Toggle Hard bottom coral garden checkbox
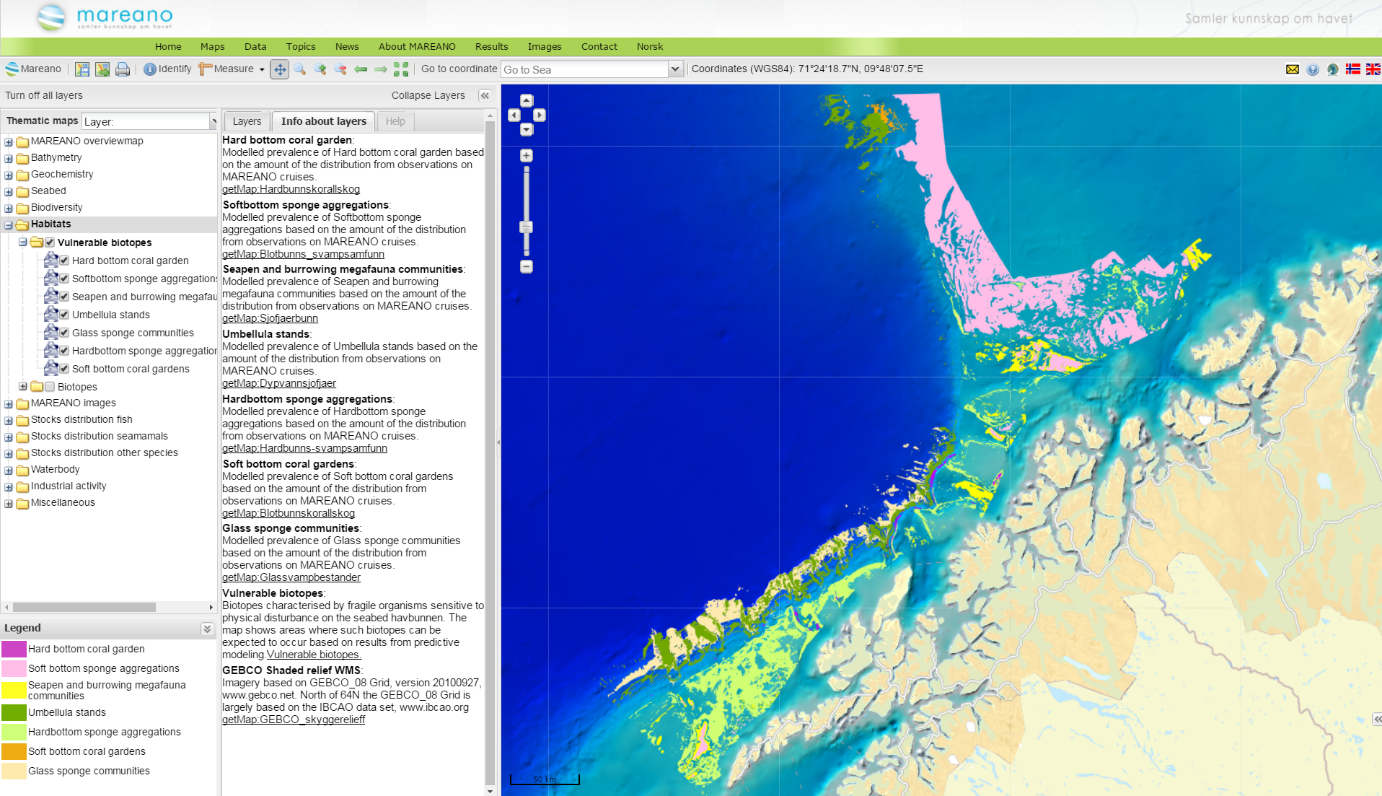 pyautogui.click(x=64, y=261)
